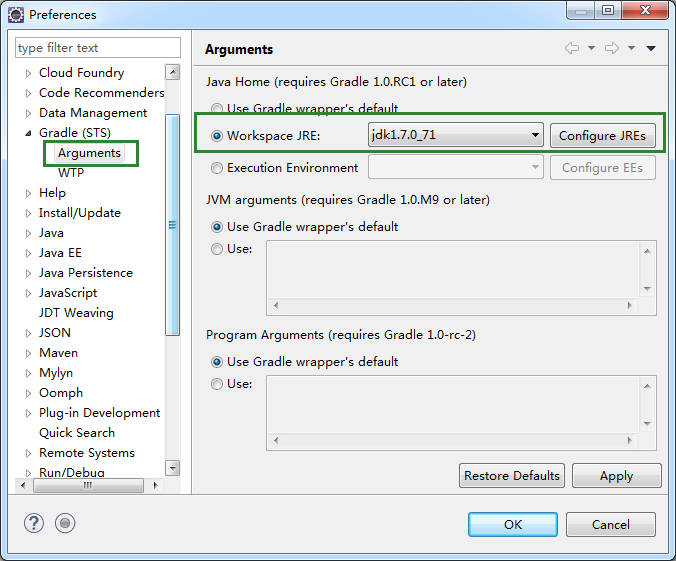
Task: Click the tree horizontal scrollbar right arrow
Action: point(155,485)
